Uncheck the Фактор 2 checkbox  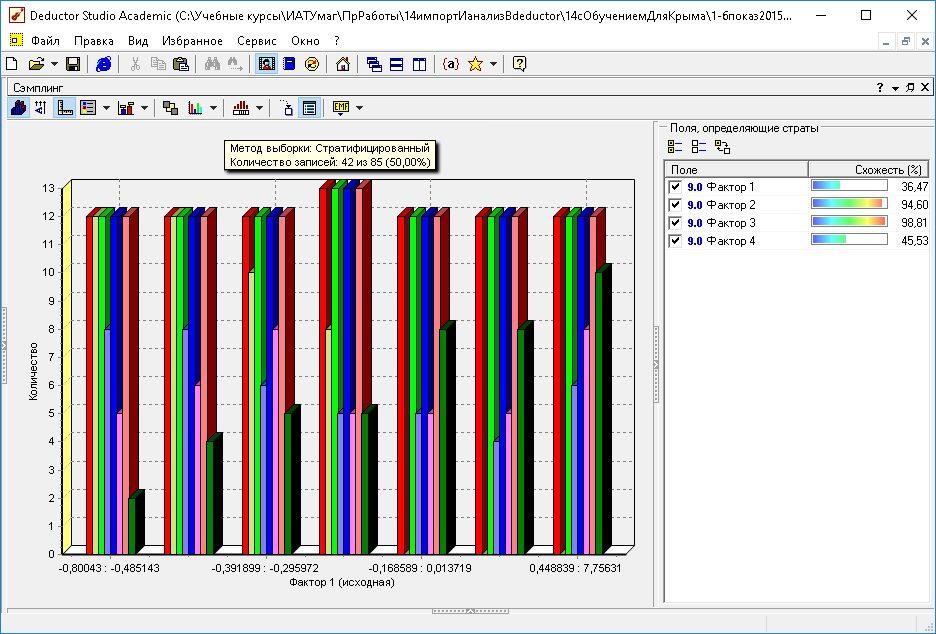(675, 205)
